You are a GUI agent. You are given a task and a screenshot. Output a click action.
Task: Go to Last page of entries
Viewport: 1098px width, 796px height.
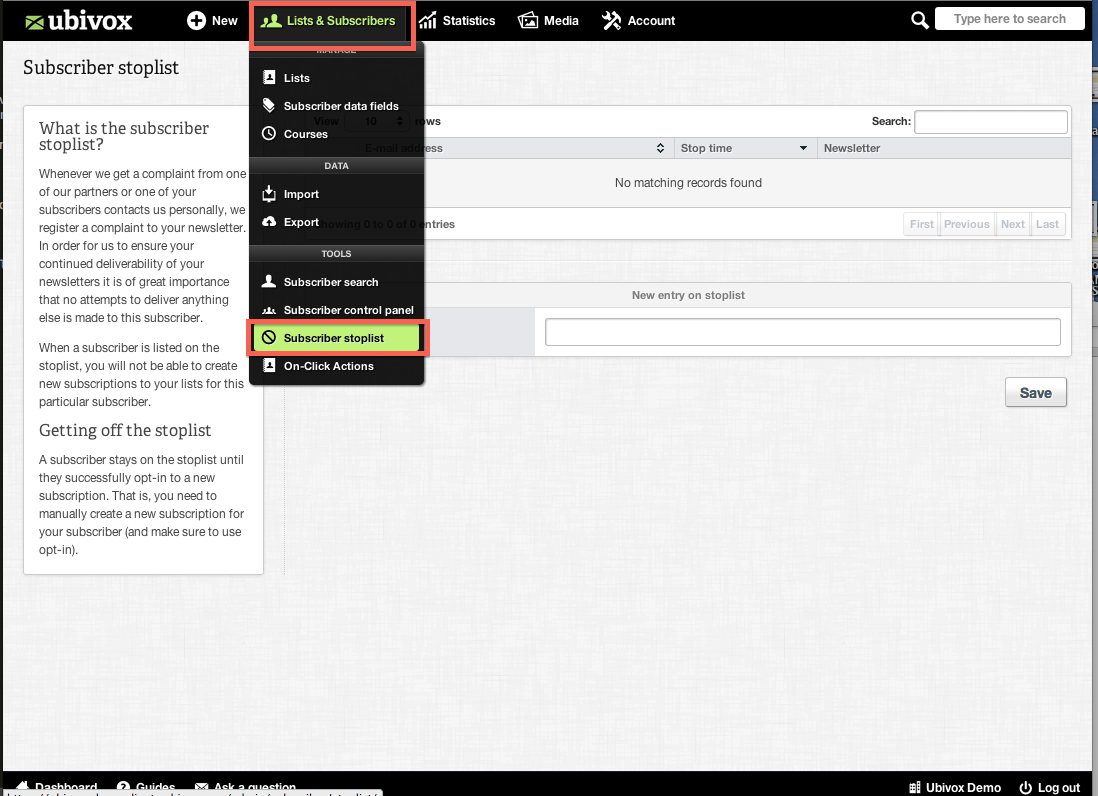(1048, 224)
